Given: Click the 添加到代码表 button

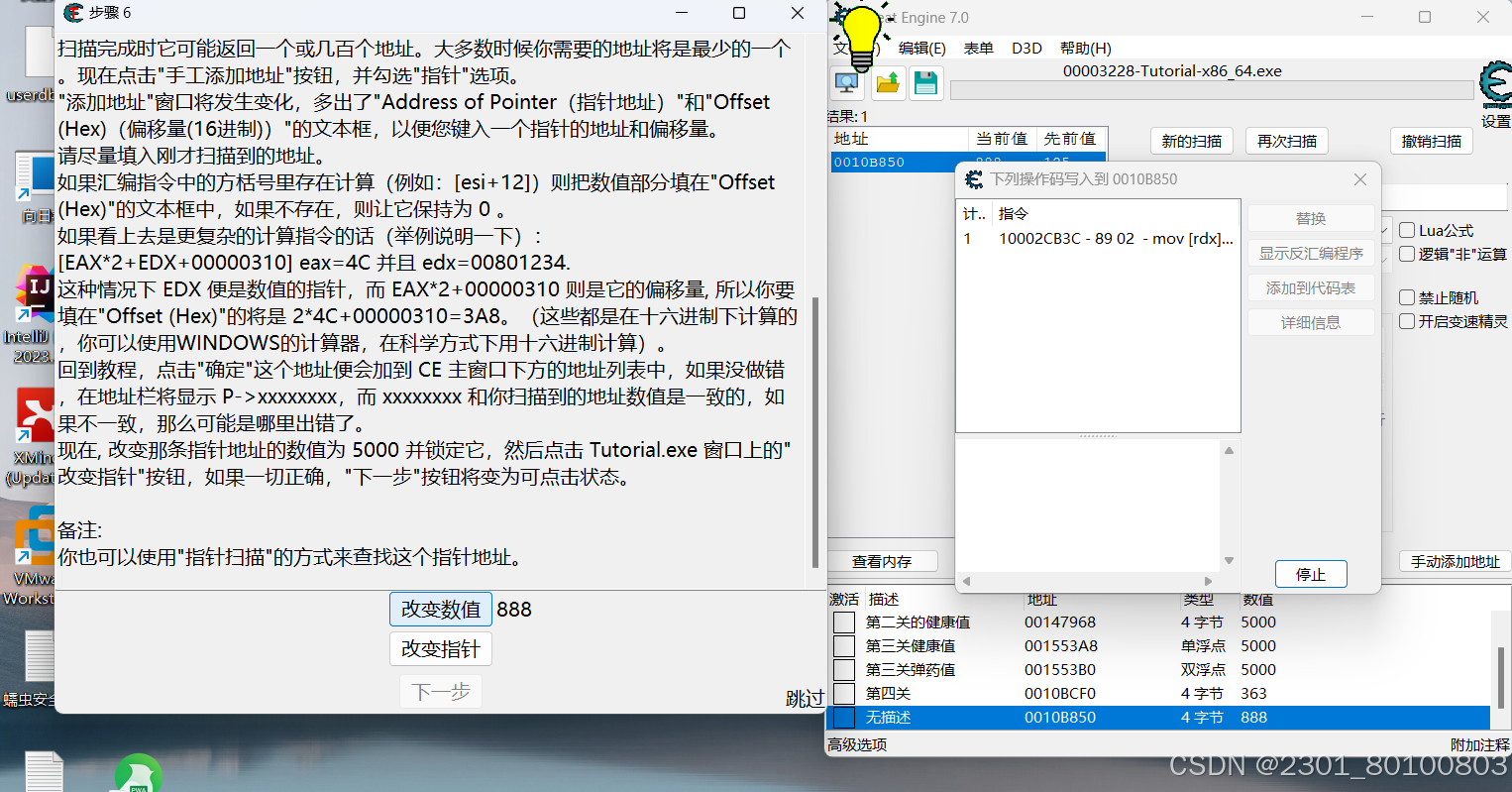Looking at the screenshot, I should (1311, 287).
